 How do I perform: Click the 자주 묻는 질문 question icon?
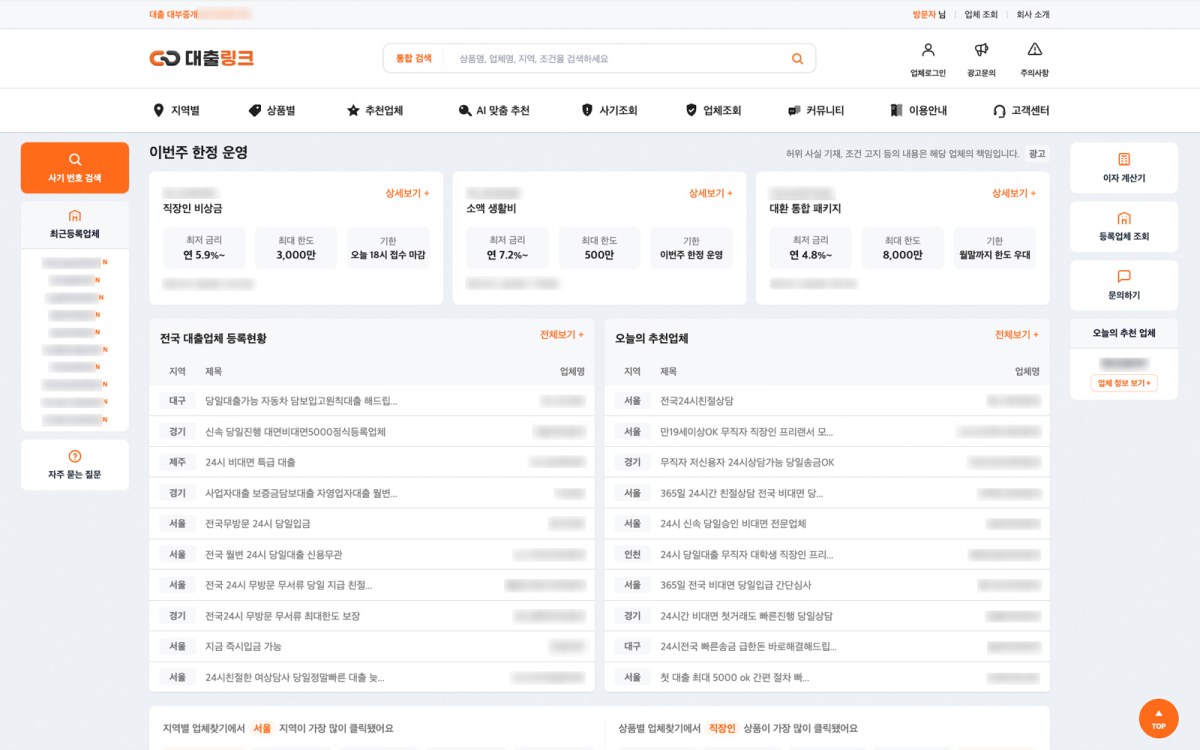pyautogui.click(x=75, y=456)
